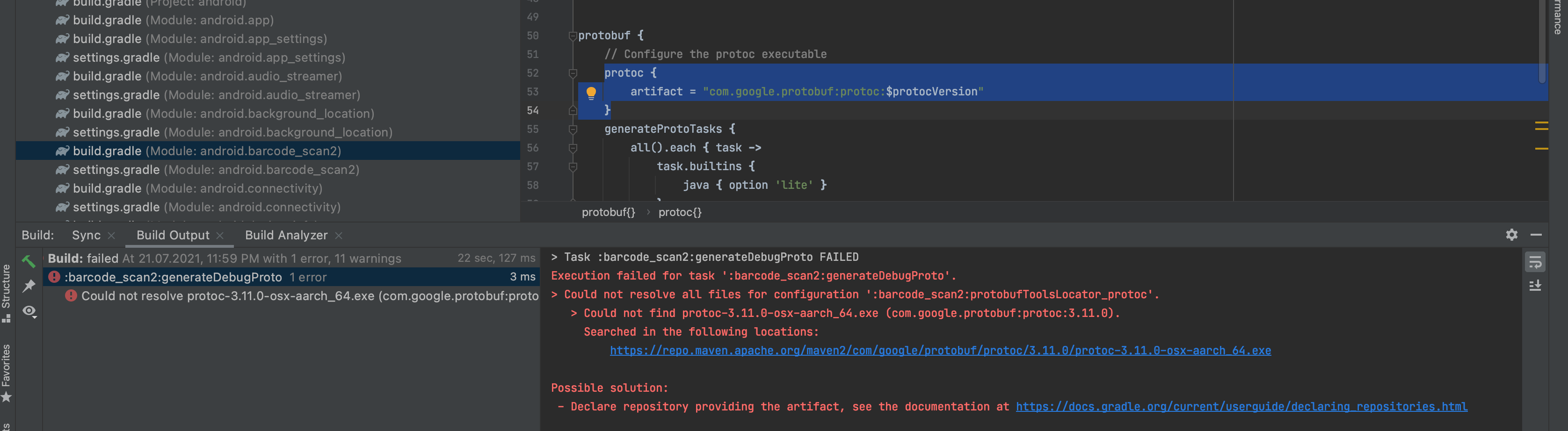The image size is (1568, 431).
Task: Click the gradle icon beside build.gradle (Module: android.connectivity)
Action: [62, 188]
